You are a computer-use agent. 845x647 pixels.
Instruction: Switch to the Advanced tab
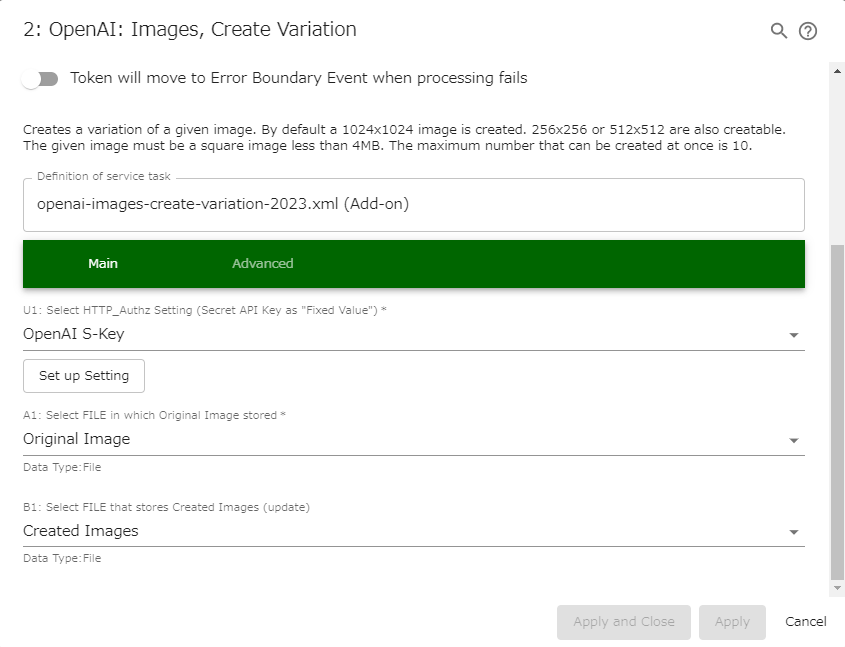[262, 263]
